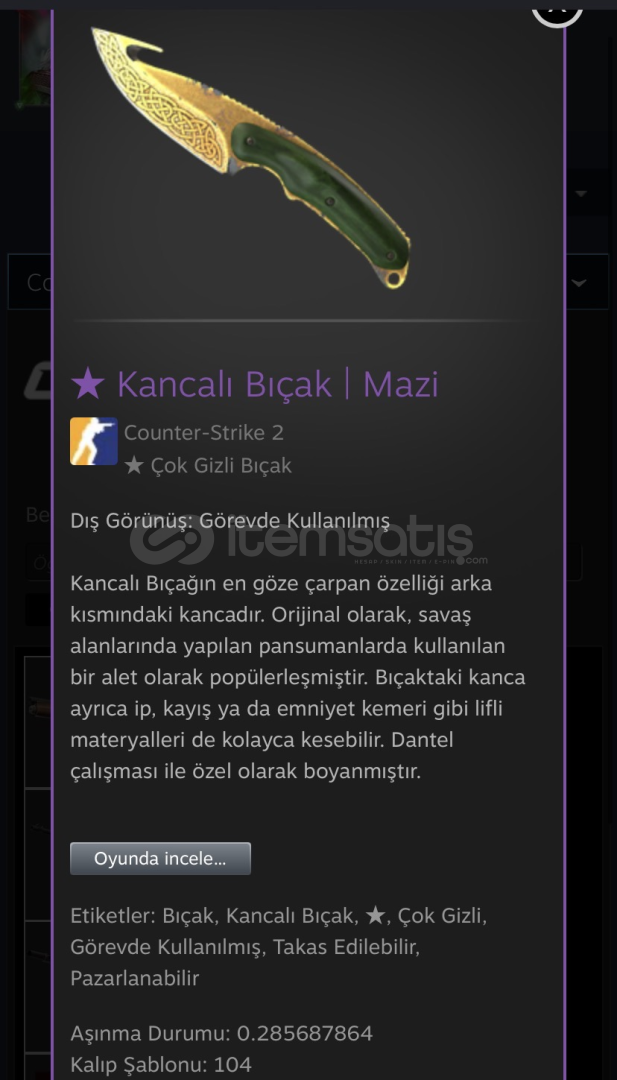Click the itemsatış watermark logo
The width and height of the screenshot is (617, 1080).
302,541
